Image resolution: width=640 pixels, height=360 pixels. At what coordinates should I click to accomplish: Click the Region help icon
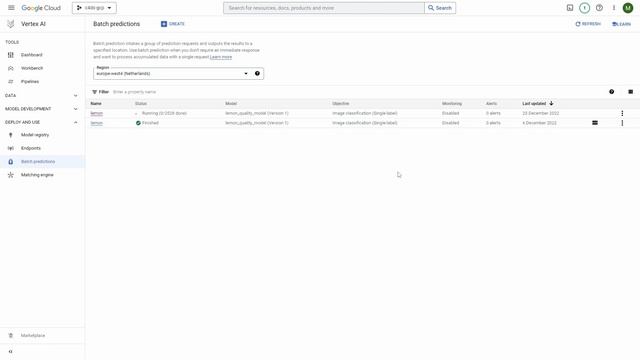coord(257,73)
